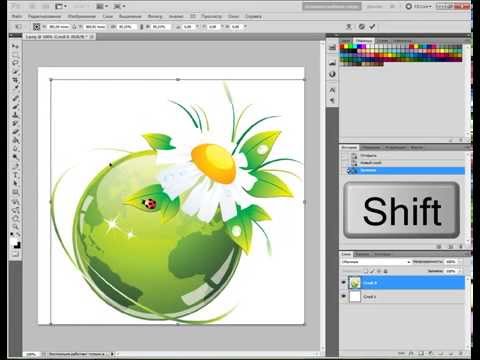Select the reference point location grid

36,26
